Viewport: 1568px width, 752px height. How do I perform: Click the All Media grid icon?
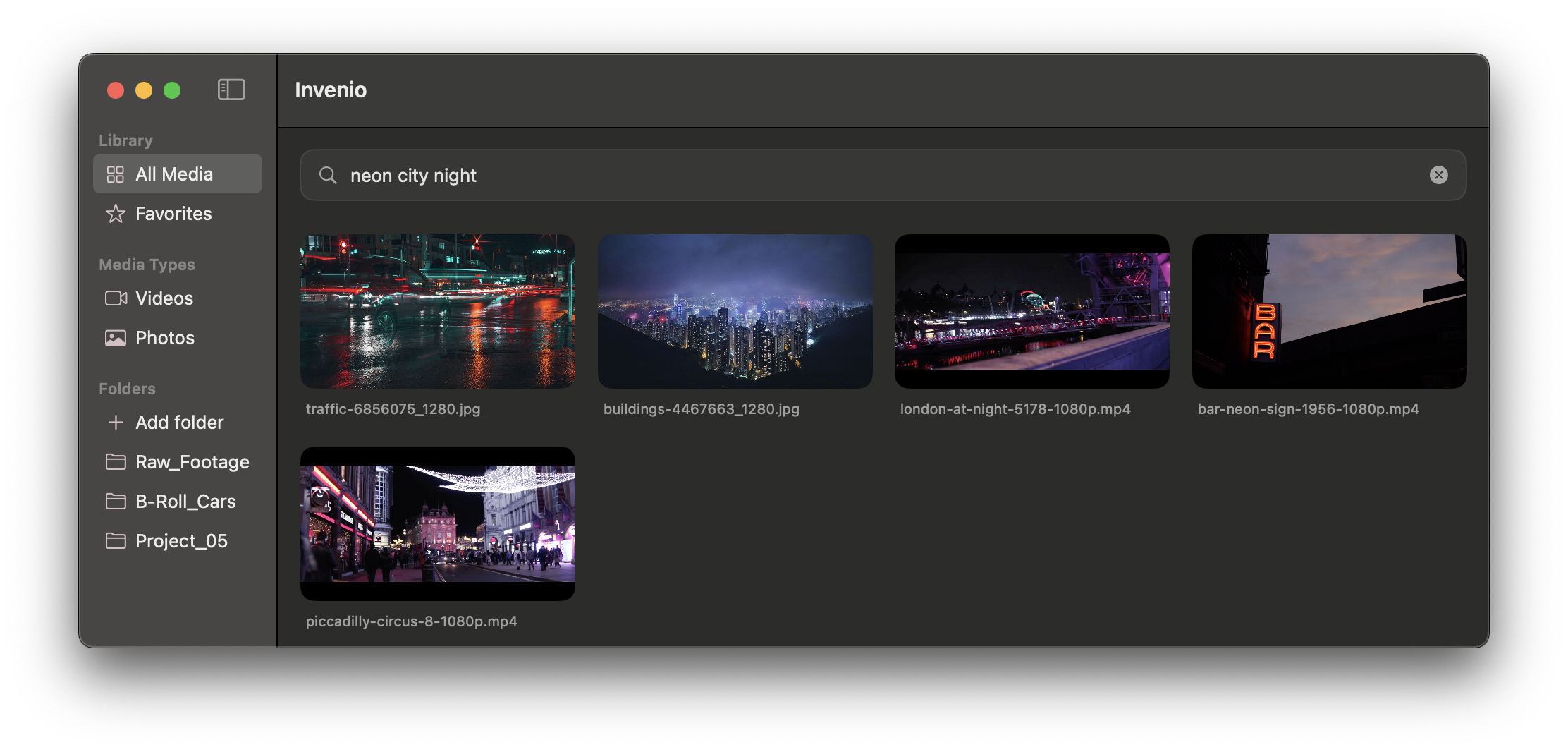[116, 174]
